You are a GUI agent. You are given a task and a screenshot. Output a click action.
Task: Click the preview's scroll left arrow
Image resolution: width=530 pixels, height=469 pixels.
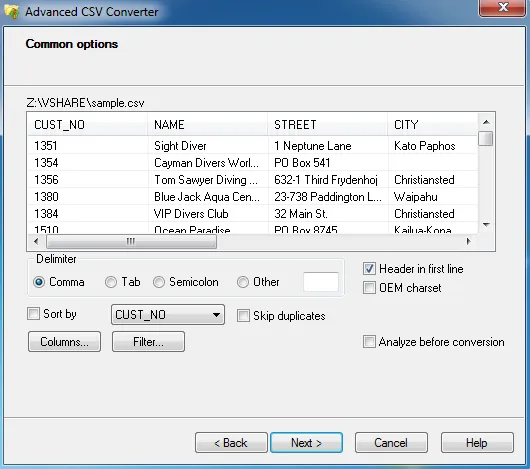pos(36,241)
